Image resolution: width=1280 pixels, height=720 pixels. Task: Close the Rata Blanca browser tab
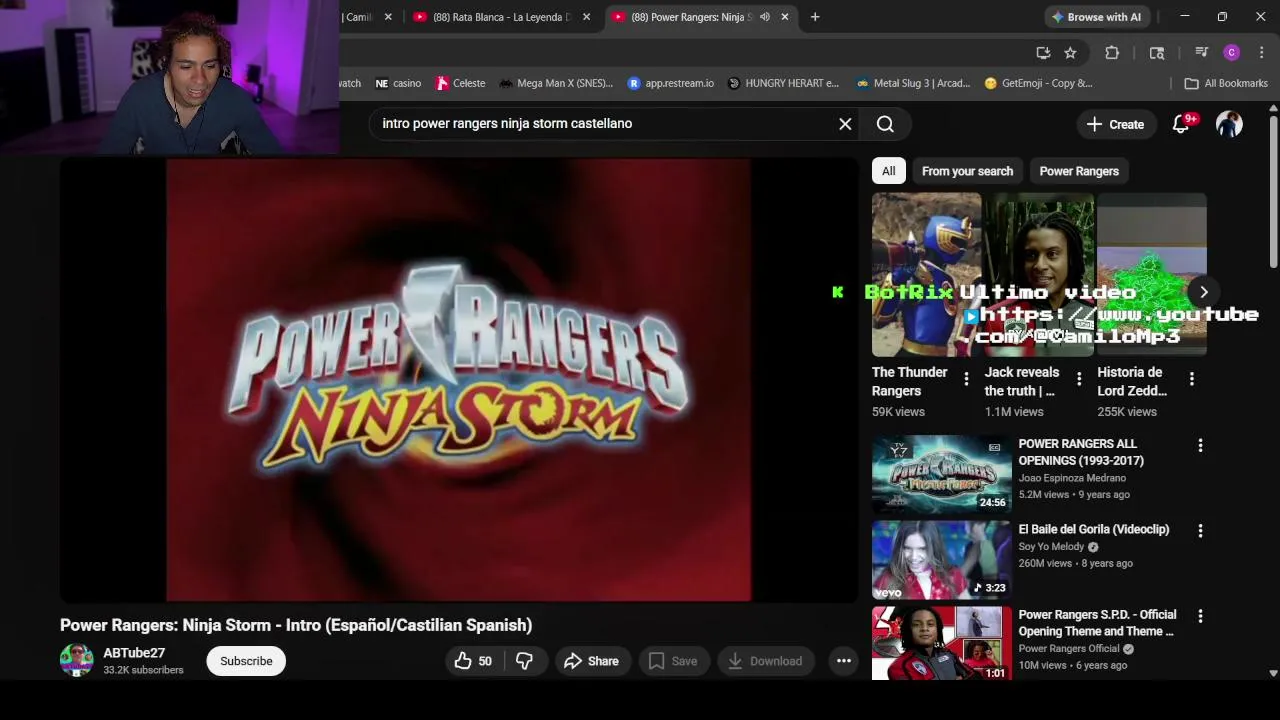pos(587,17)
